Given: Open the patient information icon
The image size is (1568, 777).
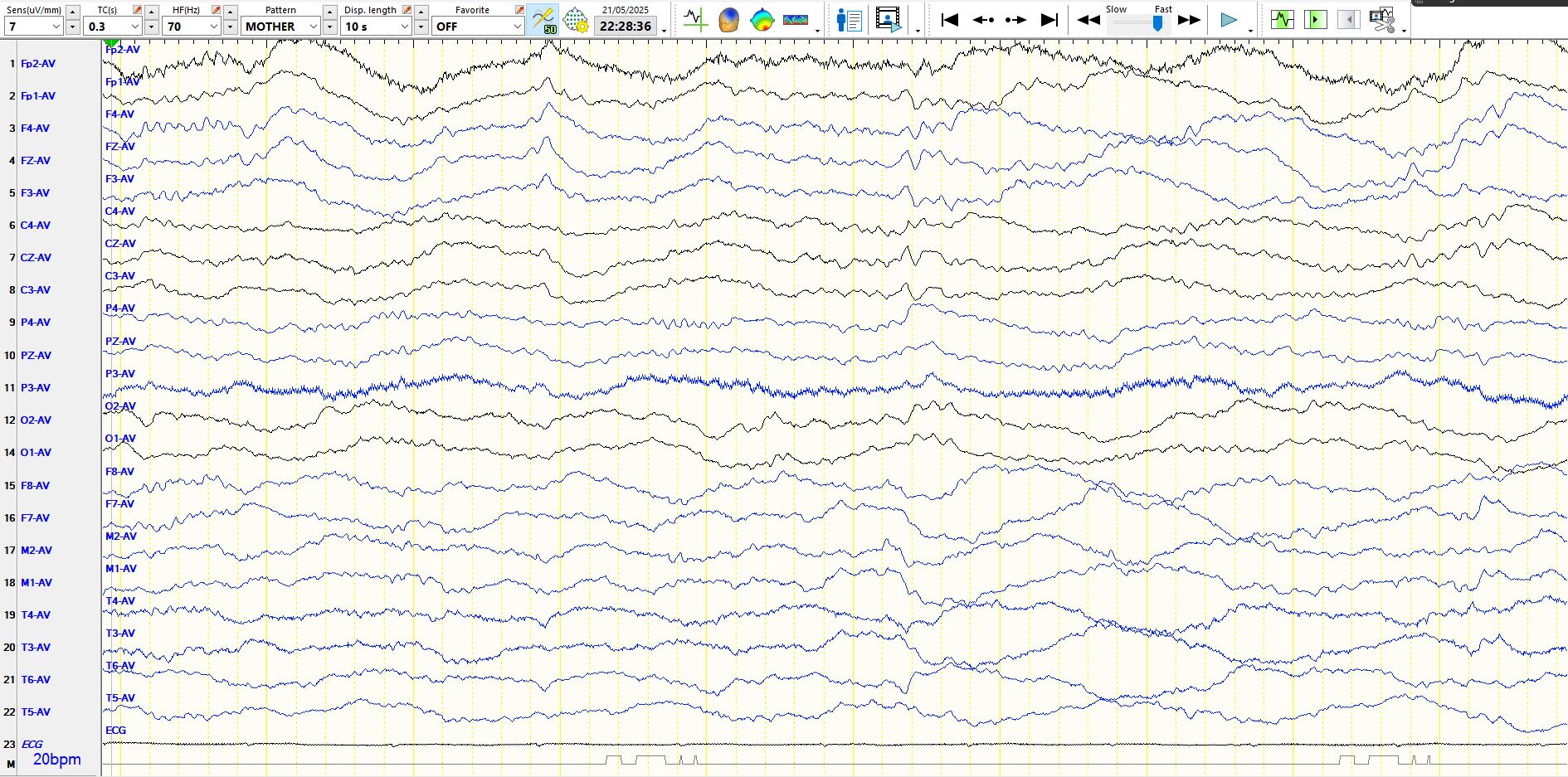Looking at the screenshot, I should [x=849, y=20].
